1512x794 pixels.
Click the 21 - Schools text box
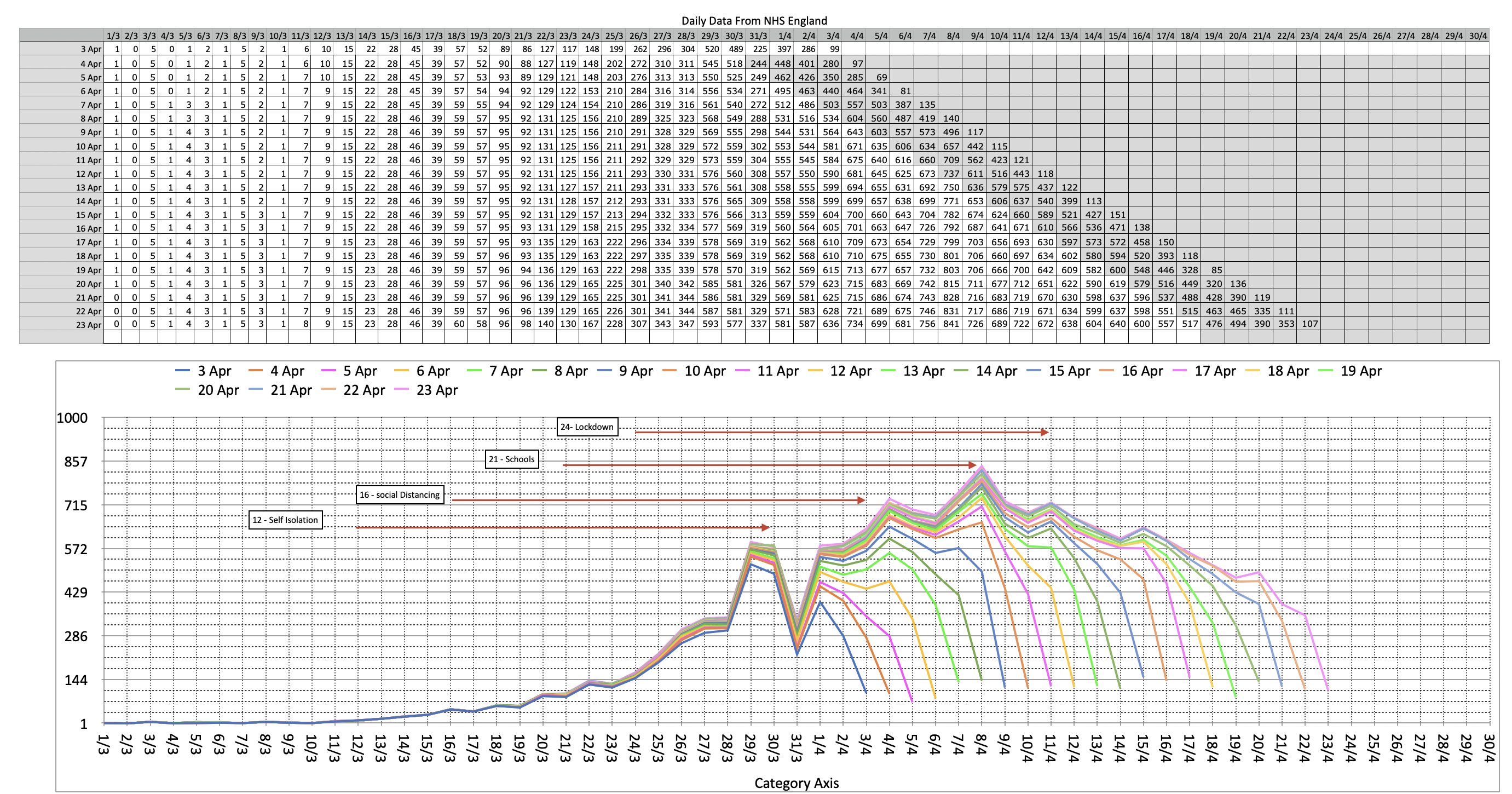coord(512,459)
